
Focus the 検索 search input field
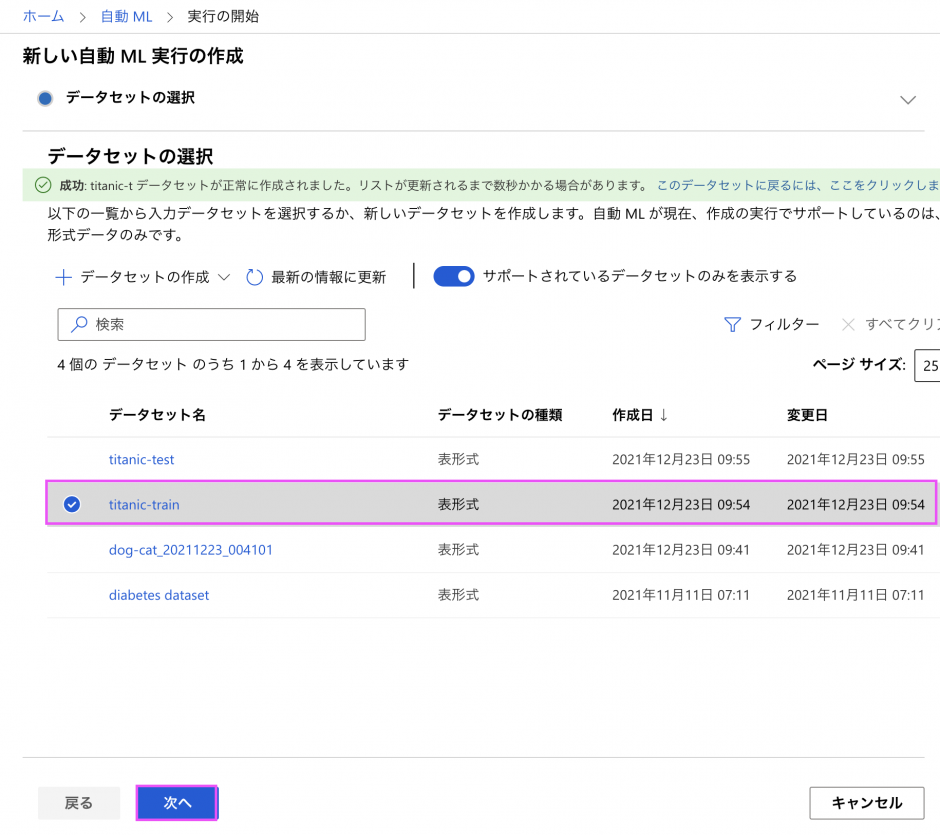coord(212,324)
